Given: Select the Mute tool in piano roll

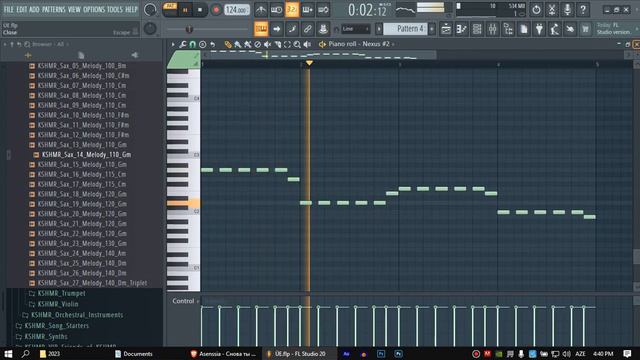Looking at the screenshot, I should tap(267, 44).
